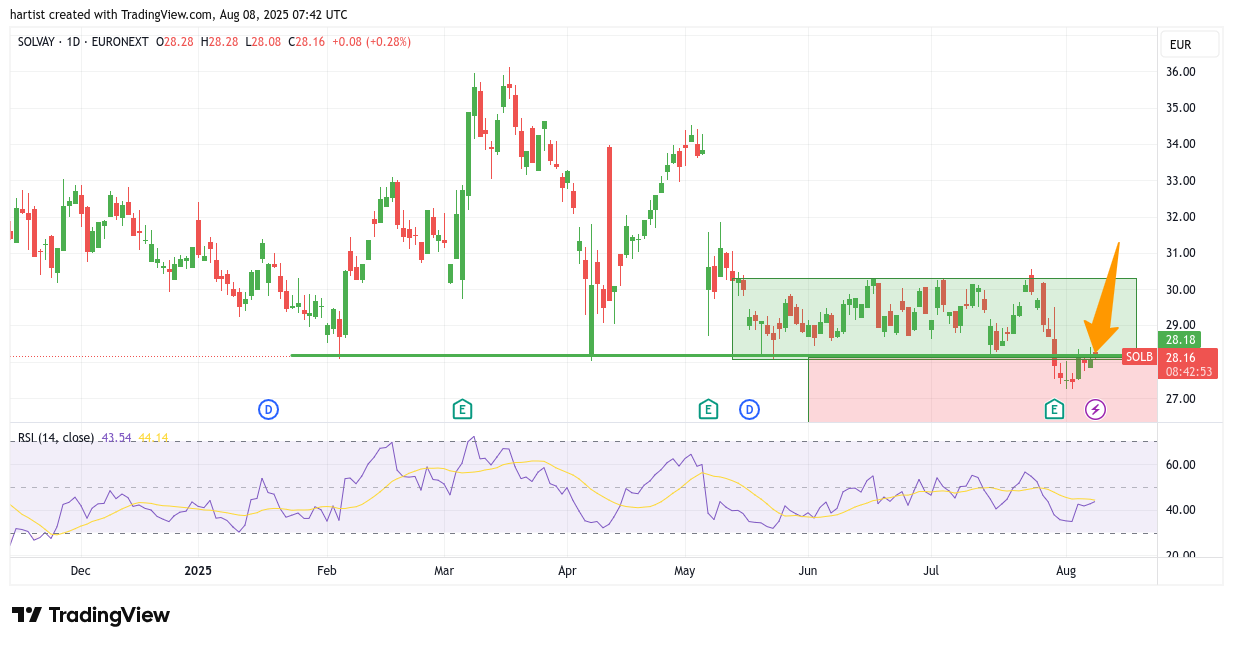Click the Feb label on time axis
This screenshot has height=645, width=1233.
coord(326,571)
